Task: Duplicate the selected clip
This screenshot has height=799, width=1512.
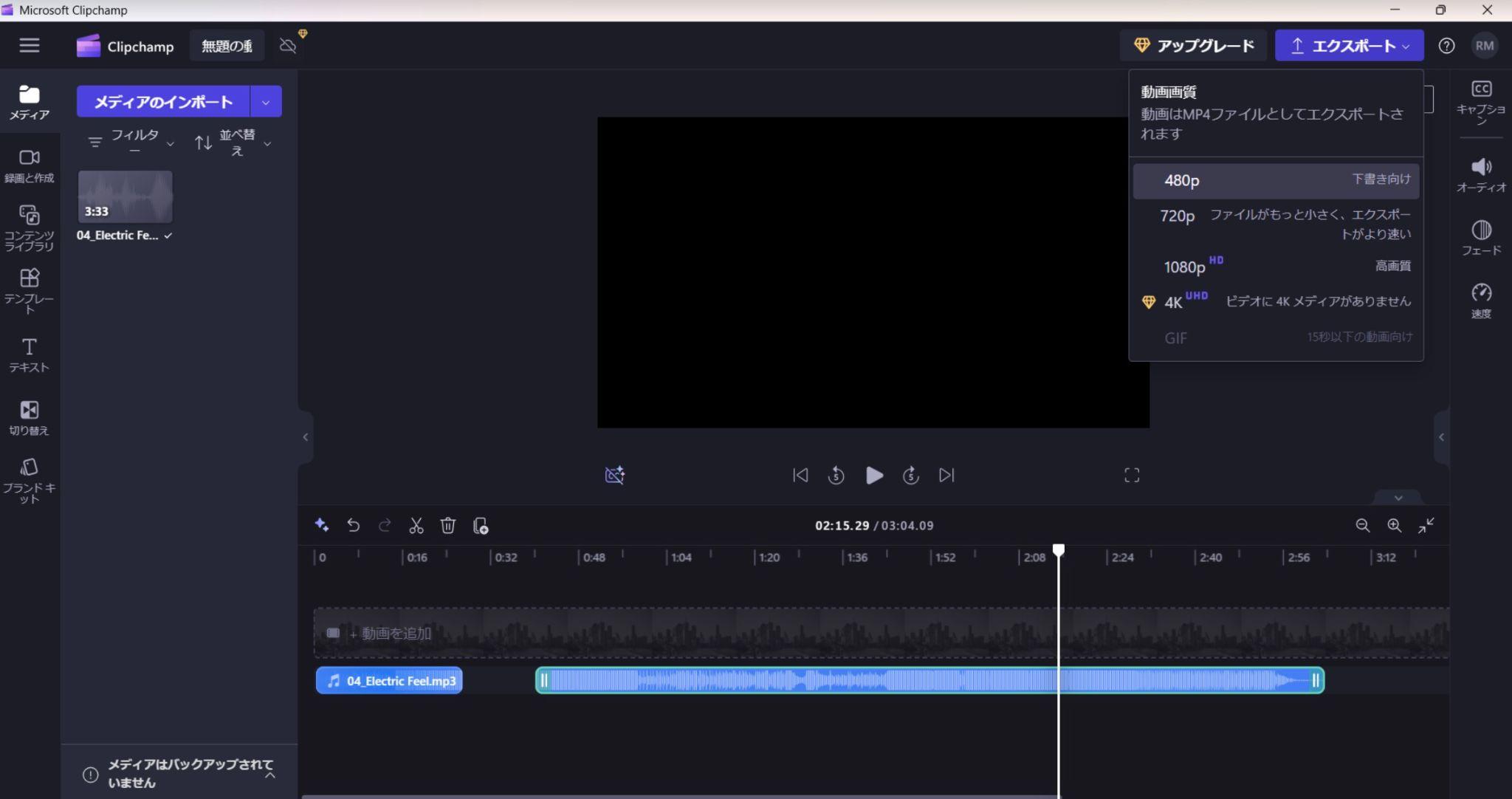Action: (481, 525)
